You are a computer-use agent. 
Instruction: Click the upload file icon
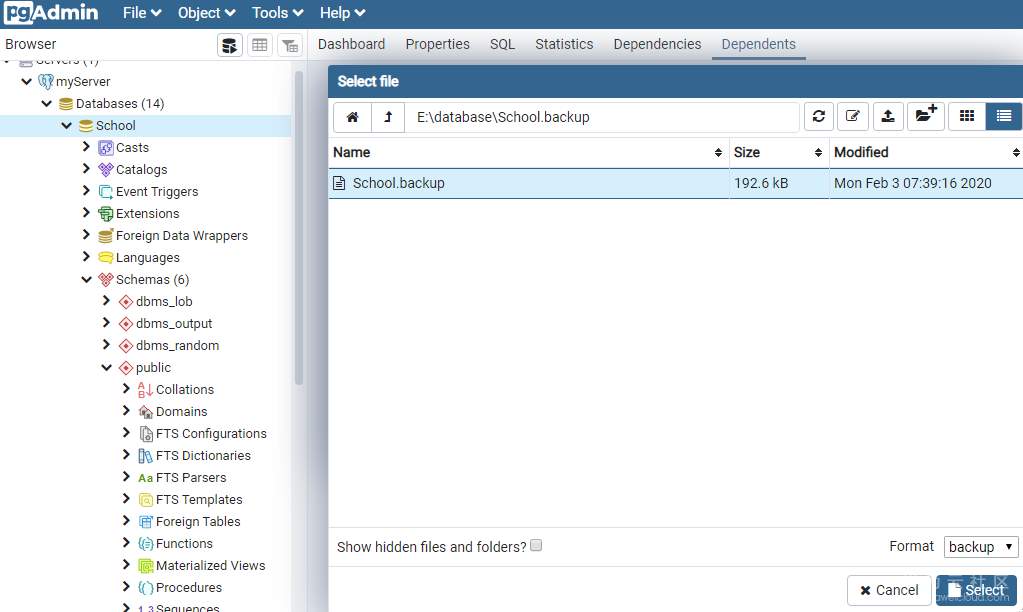pyautogui.click(x=888, y=117)
